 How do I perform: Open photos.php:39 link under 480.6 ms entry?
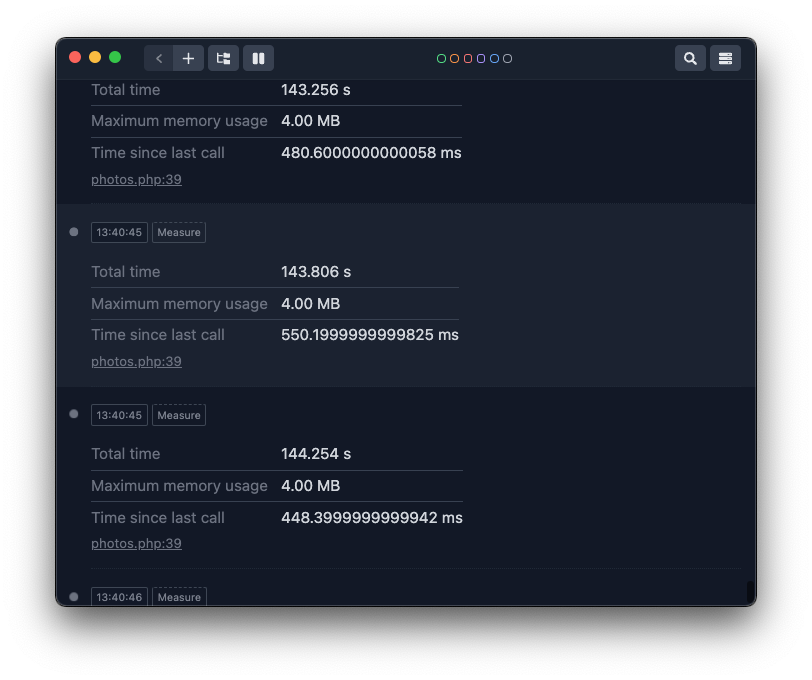tap(136, 180)
